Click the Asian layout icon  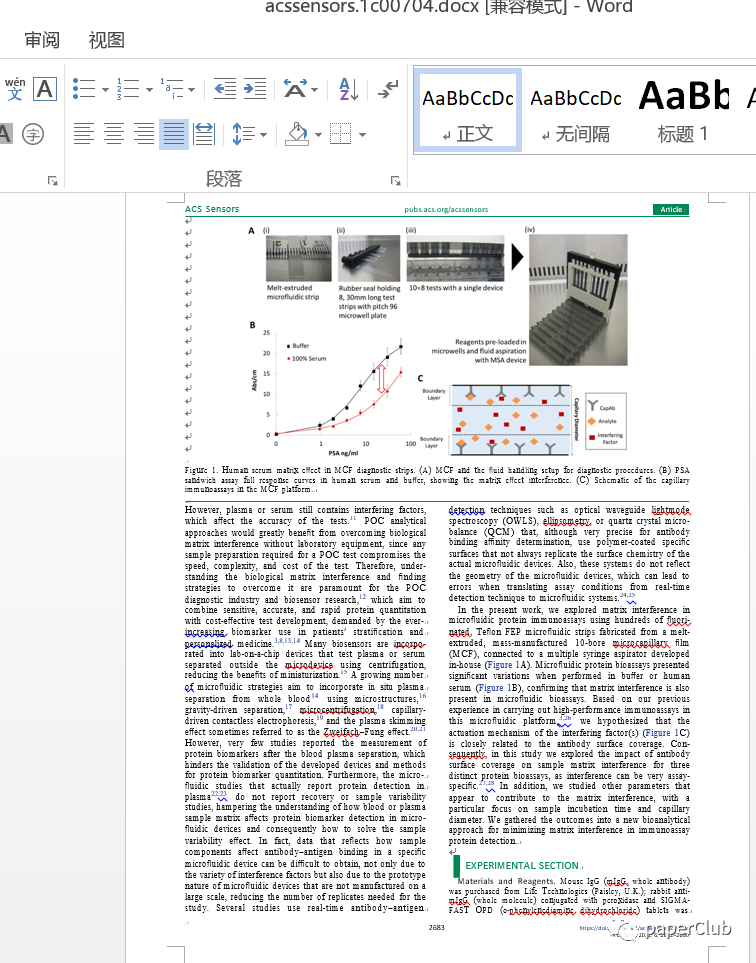[295, 88]
